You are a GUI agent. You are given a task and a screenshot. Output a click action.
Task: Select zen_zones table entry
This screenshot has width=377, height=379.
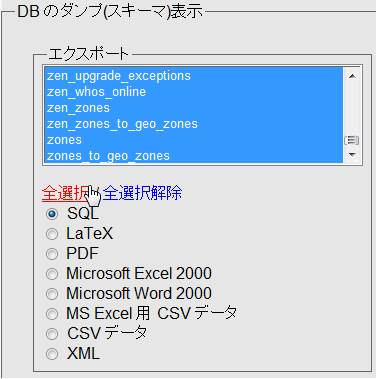pyautogui.click(x=193, y=108)
